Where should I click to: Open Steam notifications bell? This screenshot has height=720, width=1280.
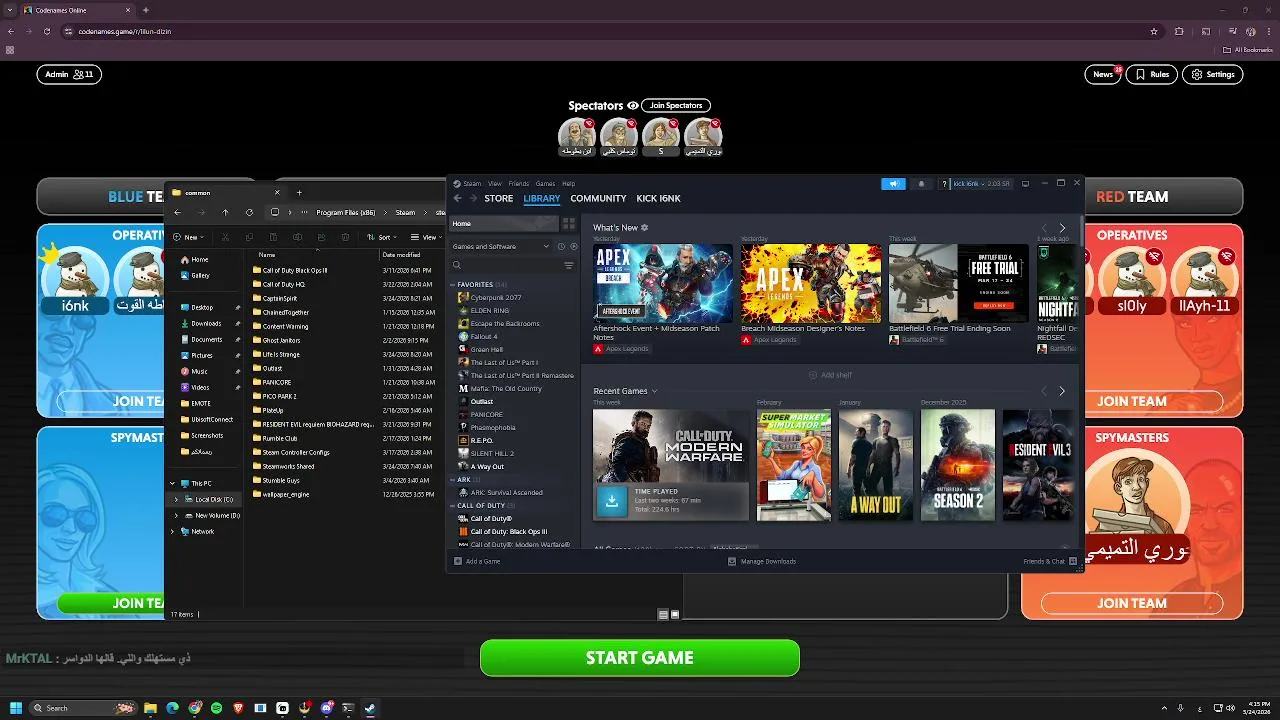point(921,184)
